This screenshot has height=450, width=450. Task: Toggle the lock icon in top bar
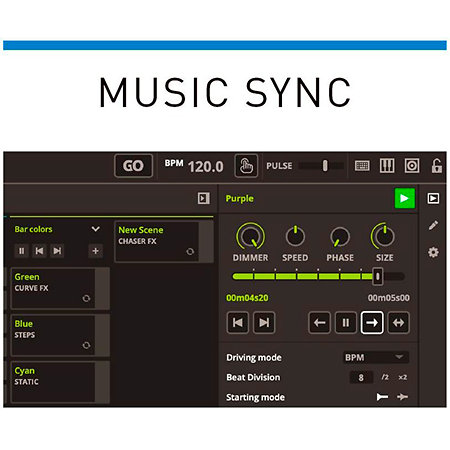[437, 166]
